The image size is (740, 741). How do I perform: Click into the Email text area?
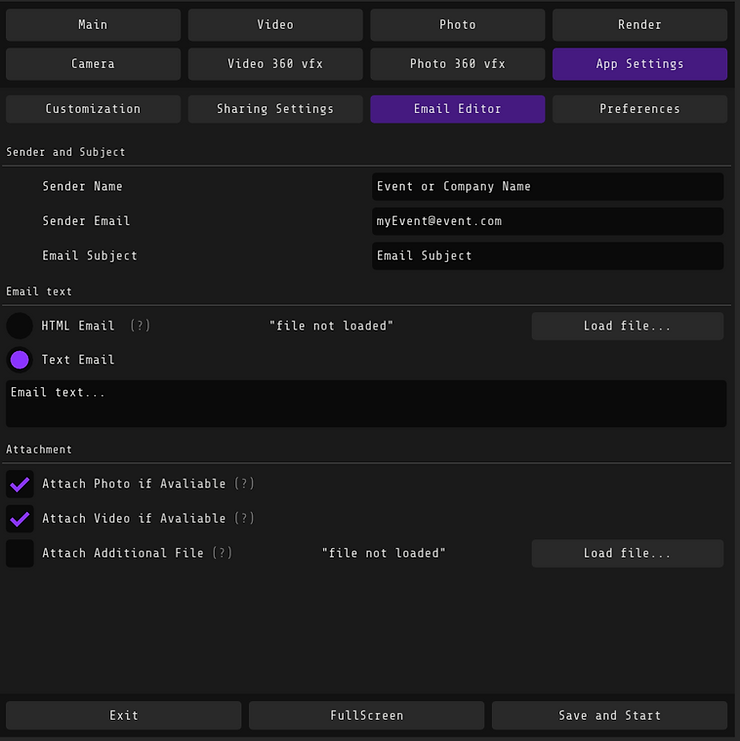[x=366, y=404]
